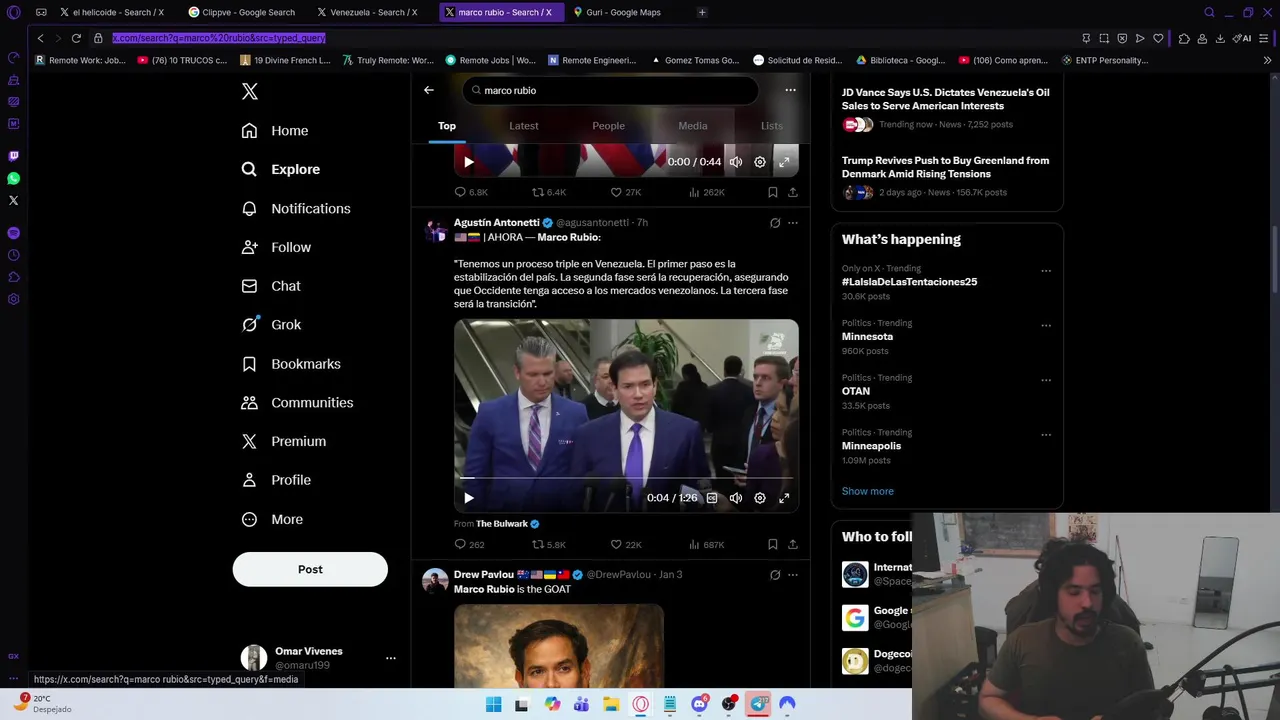Share the post with 687K views
Screen dimensions: 1280x720
793,545
